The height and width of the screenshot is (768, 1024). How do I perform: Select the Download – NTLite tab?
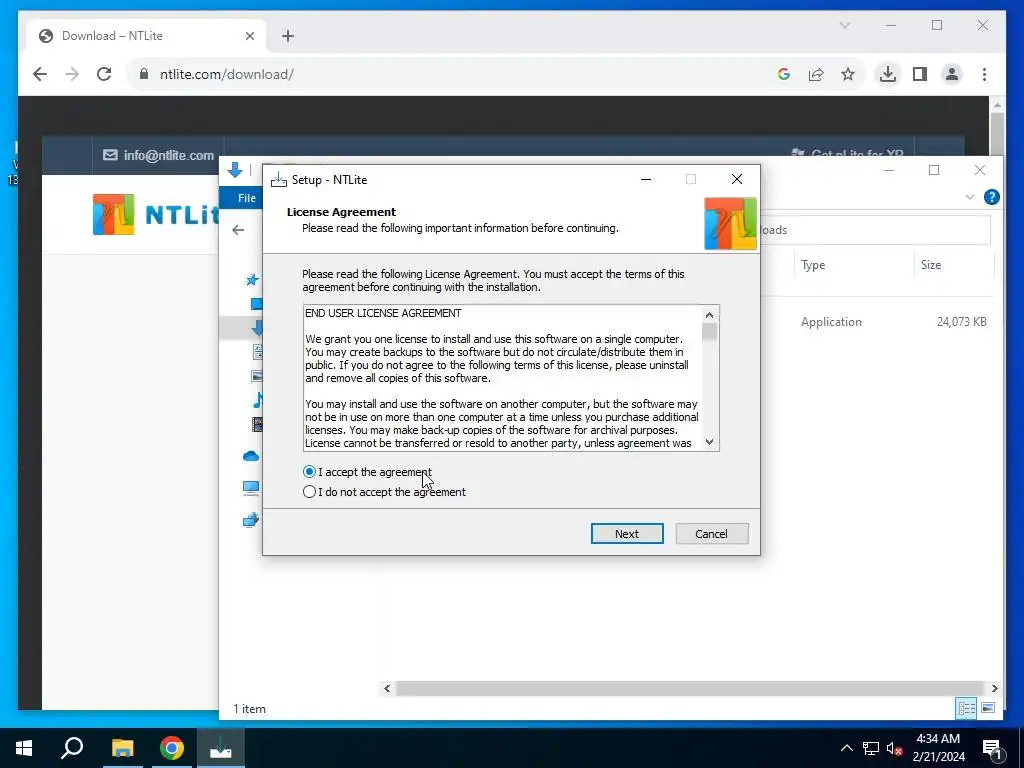146,36
